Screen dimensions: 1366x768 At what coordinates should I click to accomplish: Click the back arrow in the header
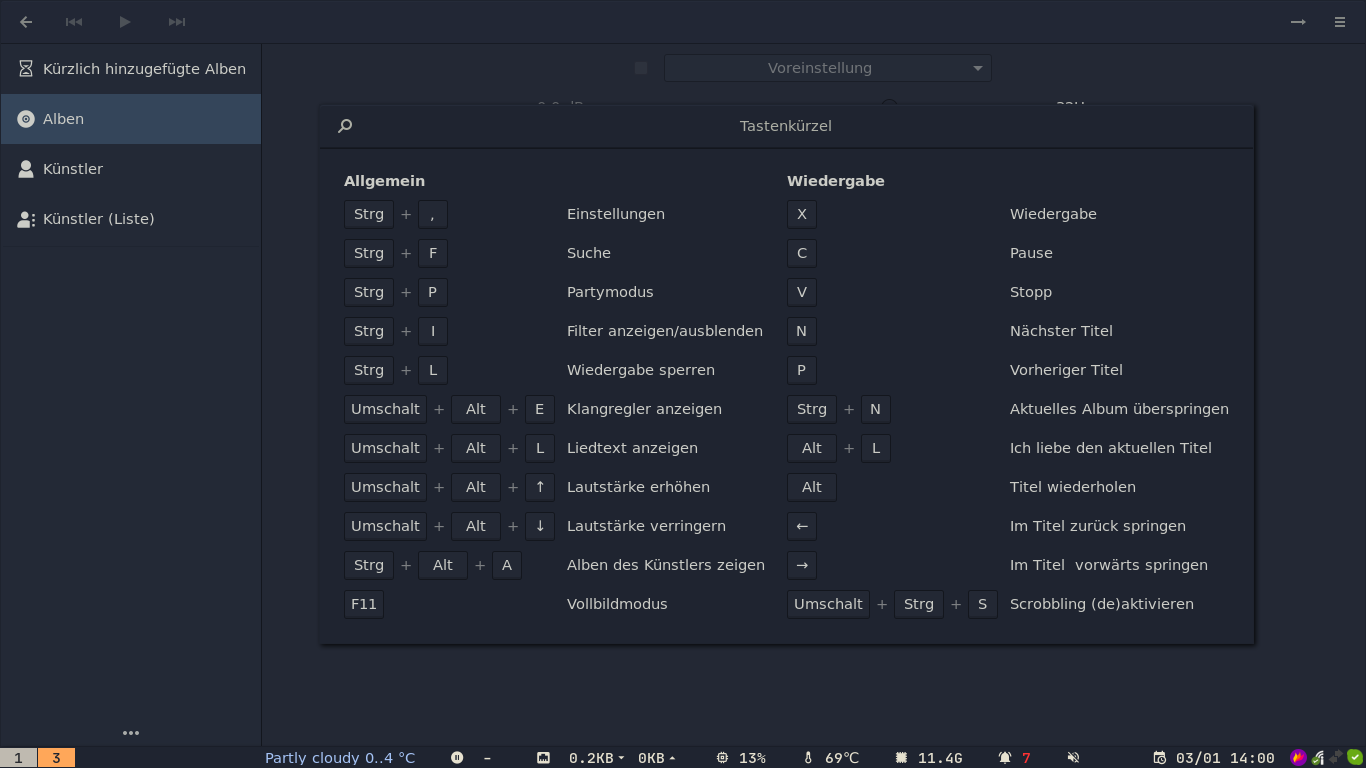pyautogui.click(x=26, y=22)
